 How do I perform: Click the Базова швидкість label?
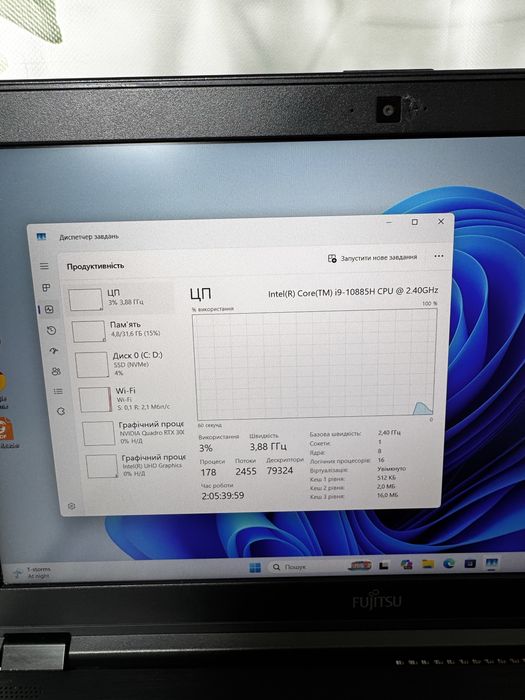(x=335, y=434)
